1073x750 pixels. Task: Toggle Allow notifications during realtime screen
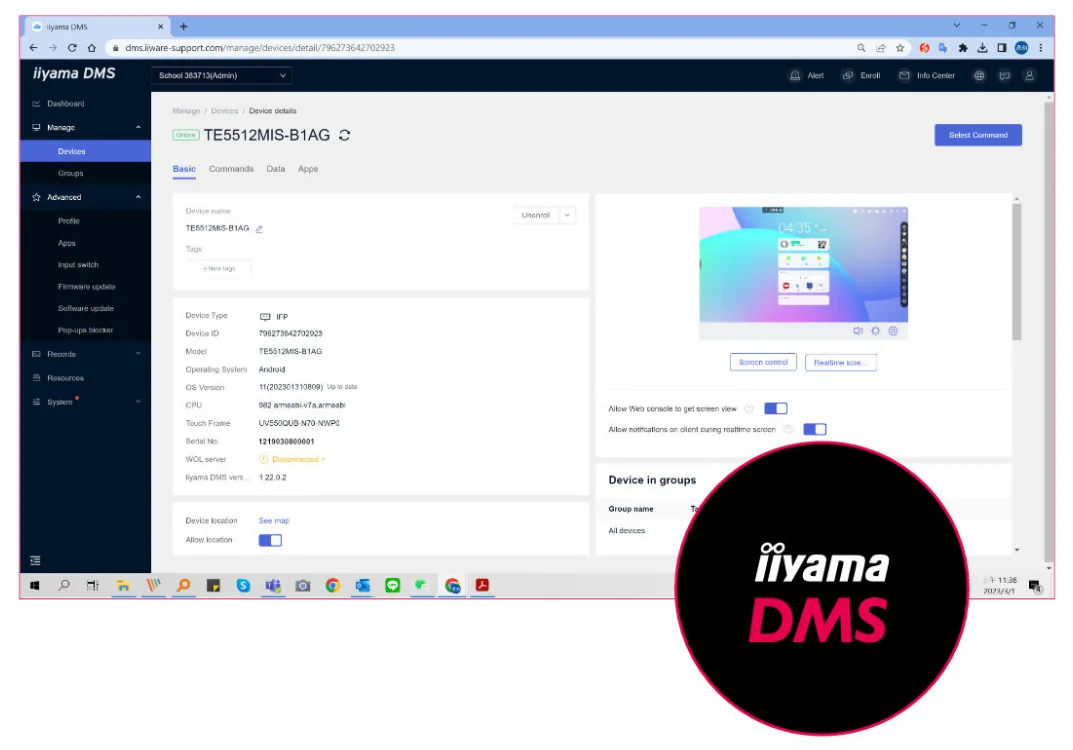[x=814, y=430]
